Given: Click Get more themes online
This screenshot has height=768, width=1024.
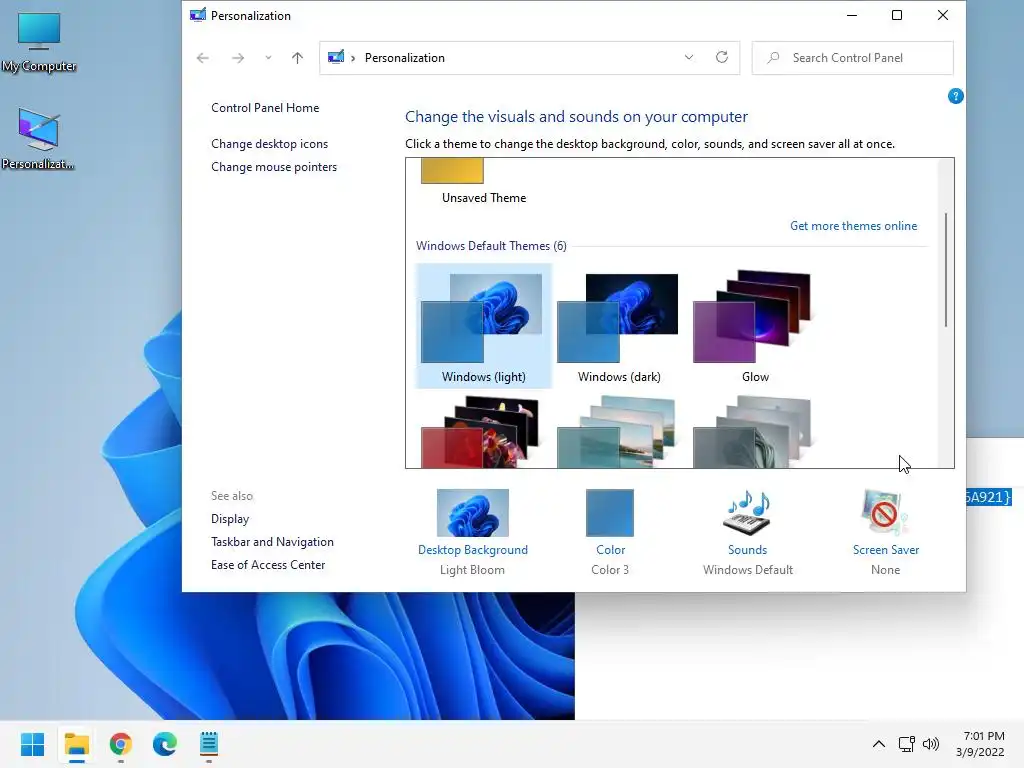Looking at the screenshot, I should pyautogui.click(x=853, y=225).
